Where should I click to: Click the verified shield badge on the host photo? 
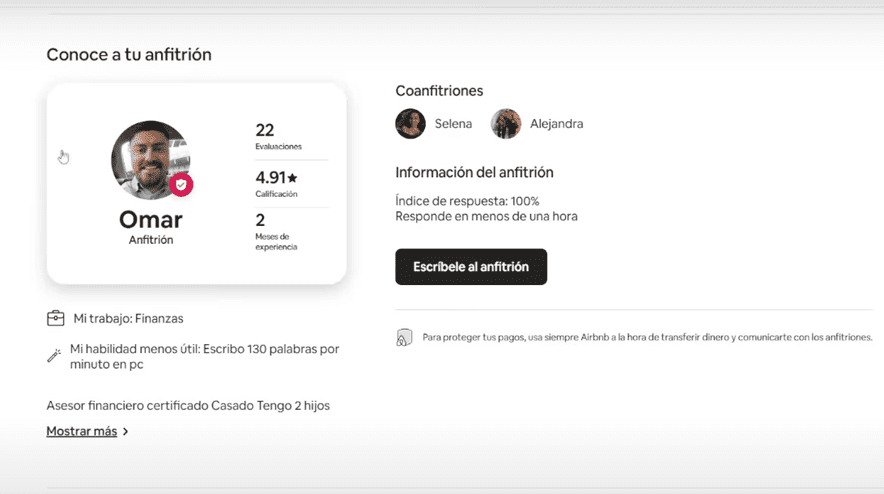(181, 185)
